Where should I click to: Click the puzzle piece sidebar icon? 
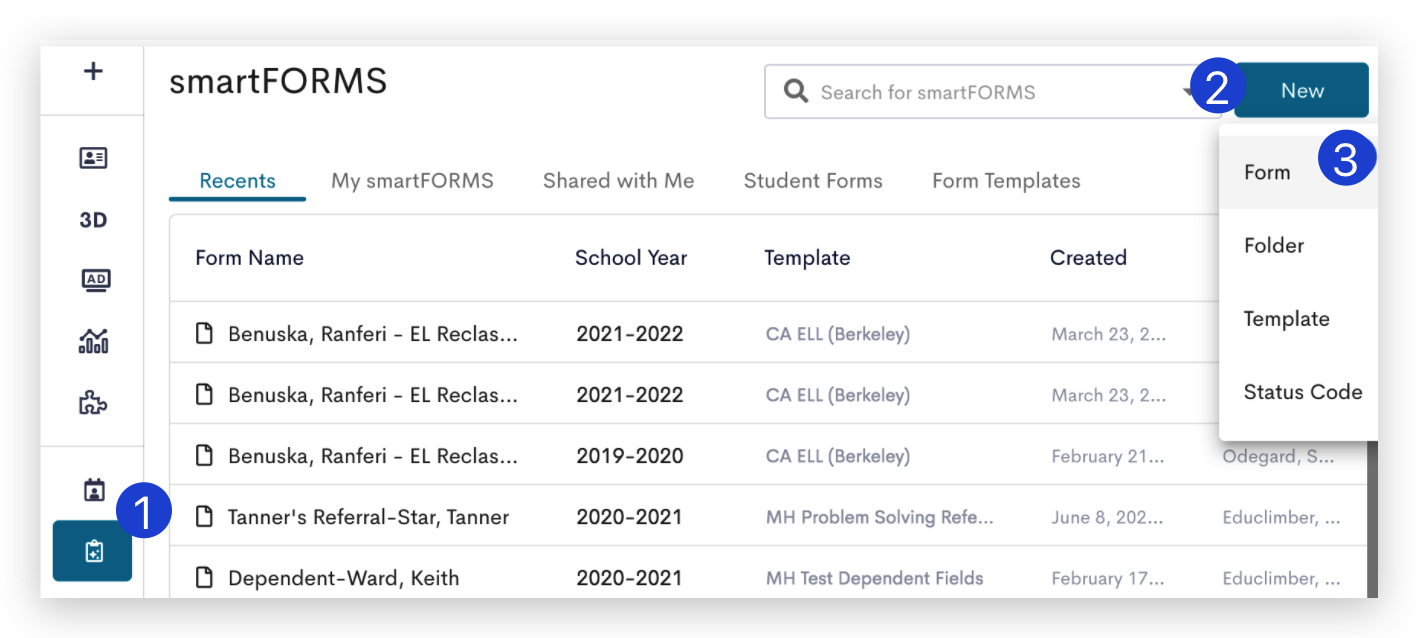[x=93, y=404]
